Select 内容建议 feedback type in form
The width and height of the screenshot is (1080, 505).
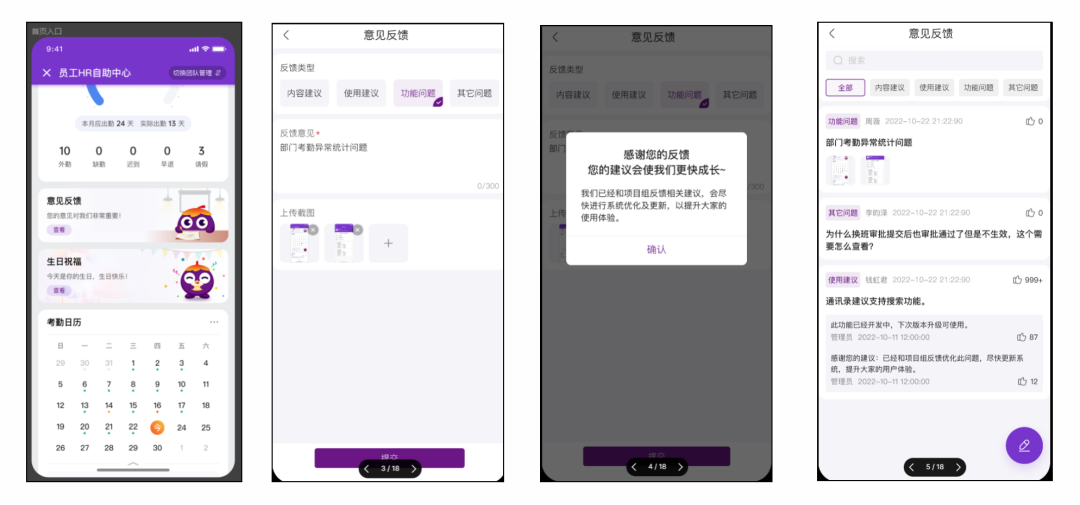(x=304, y=94)
